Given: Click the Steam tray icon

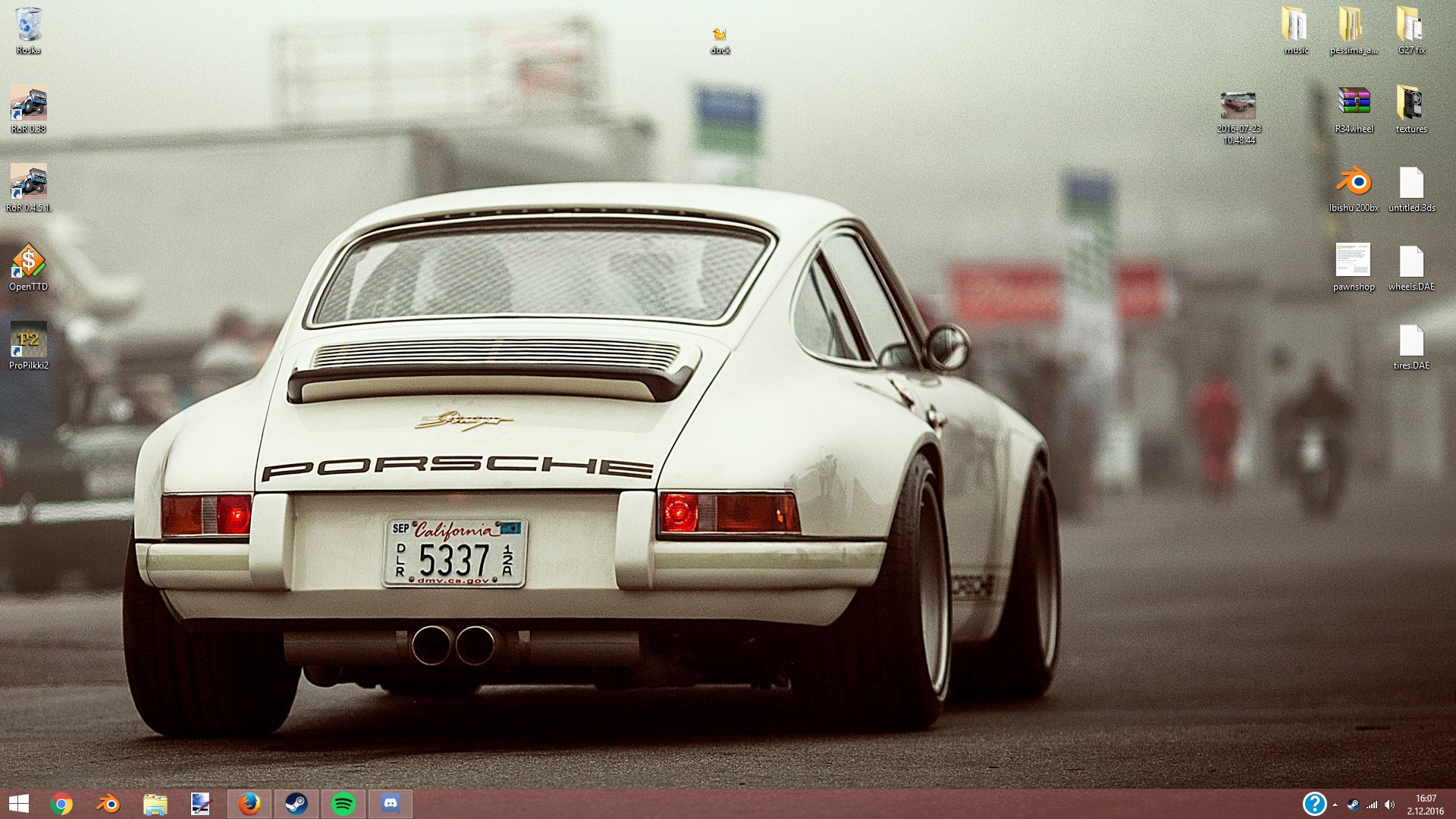Looking at the screenshot, I should click(1353, 805).
